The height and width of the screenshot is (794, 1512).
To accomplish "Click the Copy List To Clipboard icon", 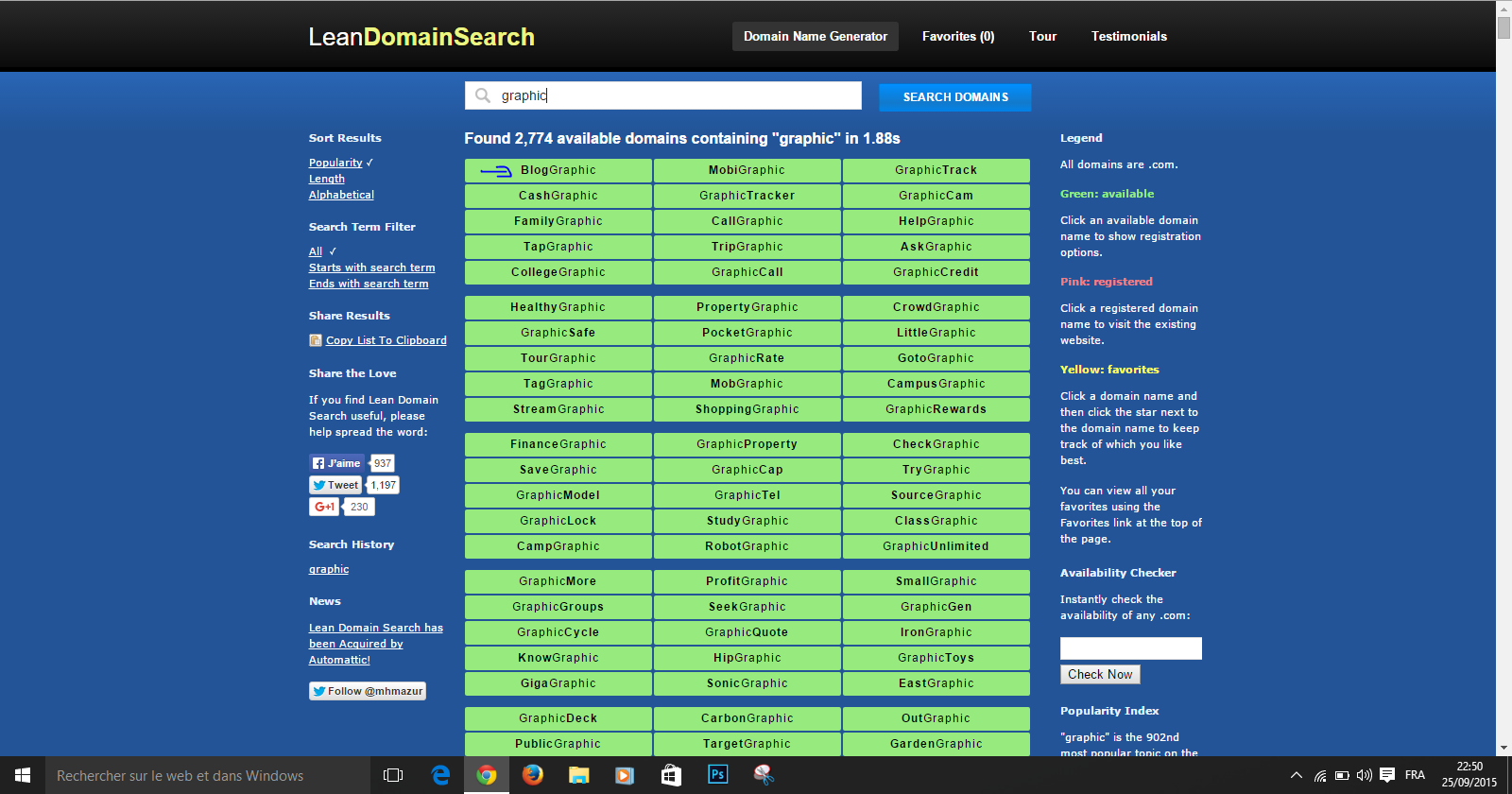I will point(316,340).
